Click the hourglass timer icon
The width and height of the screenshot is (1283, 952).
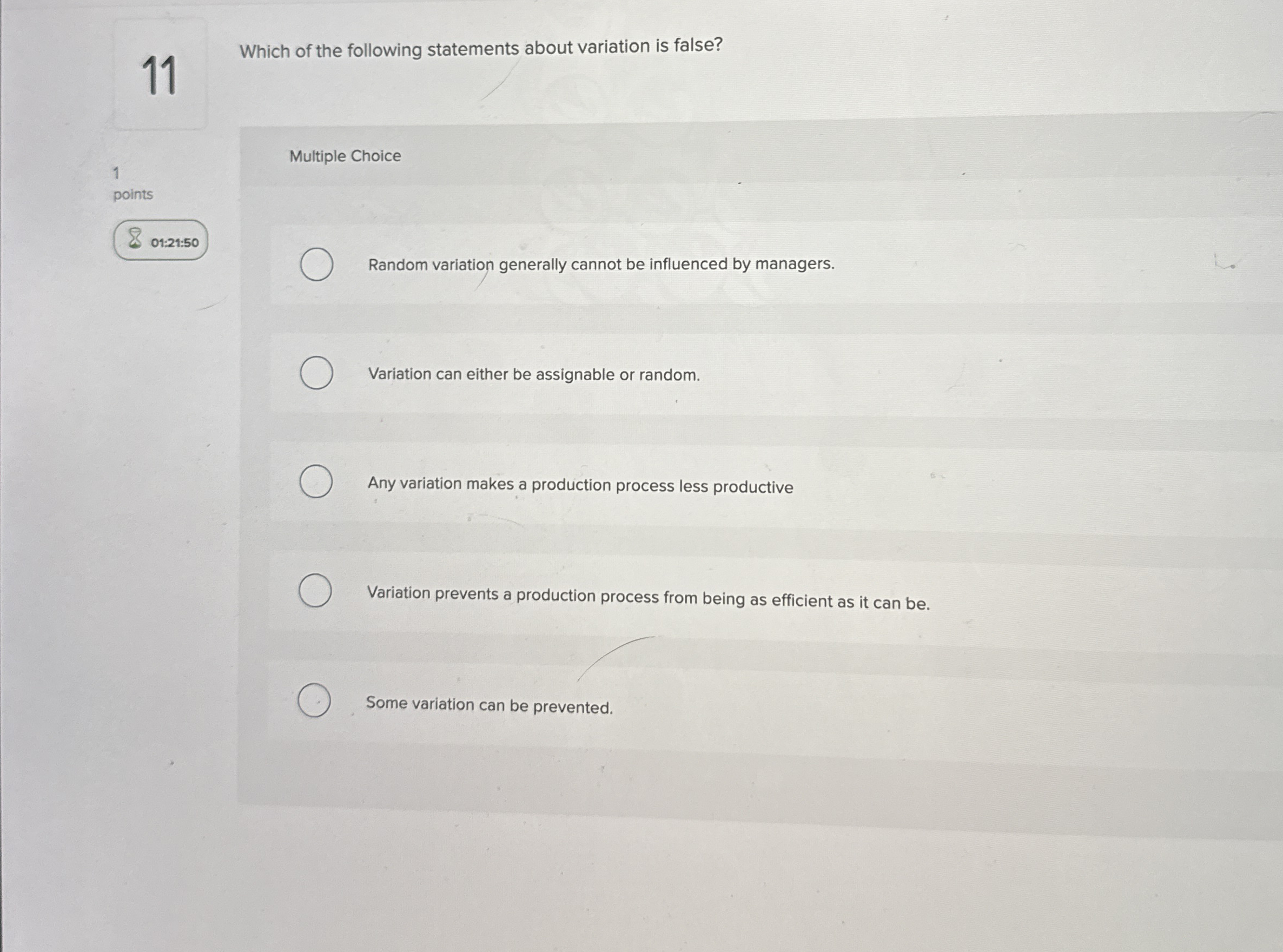[x=134, y=239]
